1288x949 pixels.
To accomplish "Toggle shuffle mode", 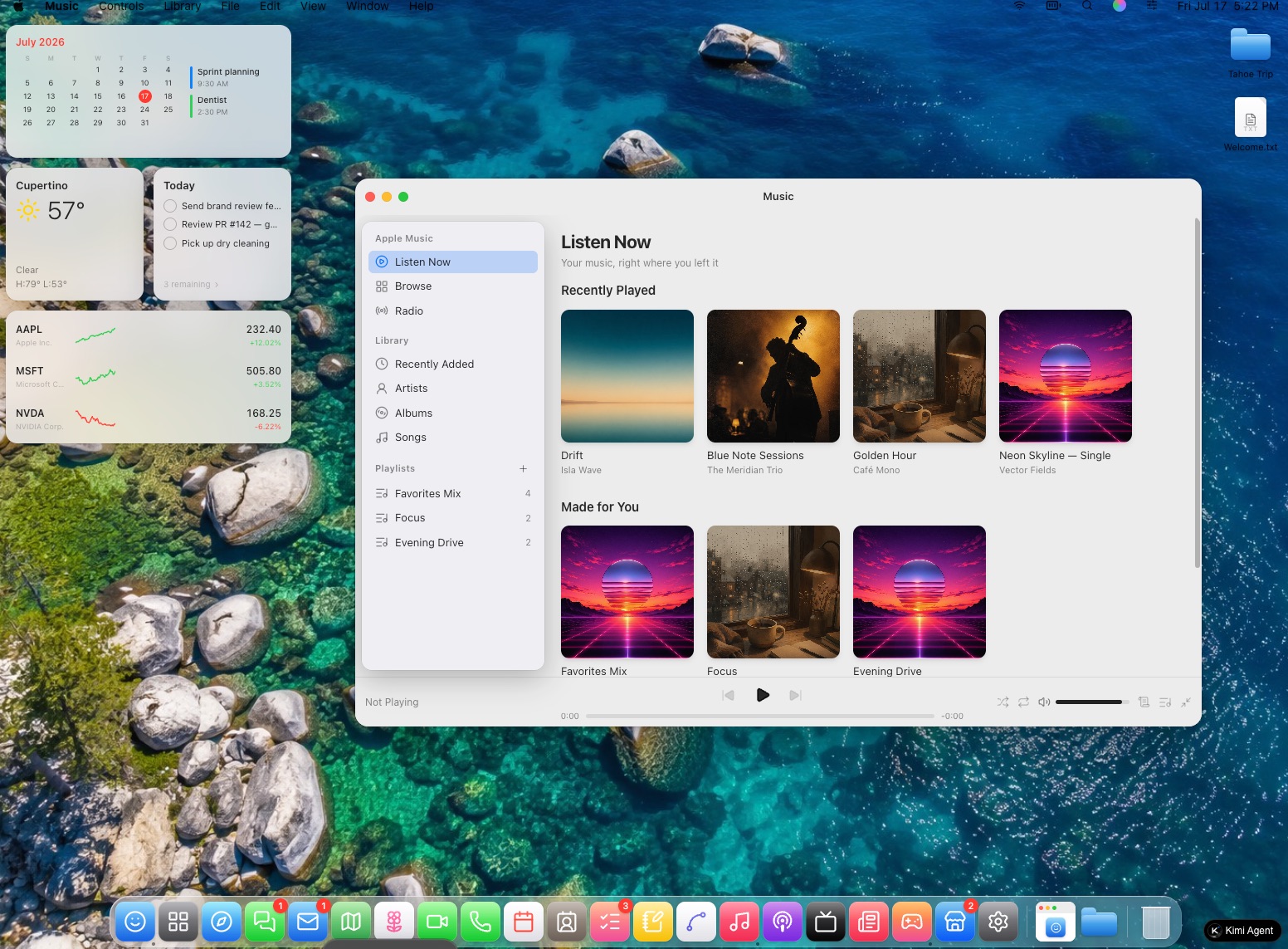I will coord(1003,702).
